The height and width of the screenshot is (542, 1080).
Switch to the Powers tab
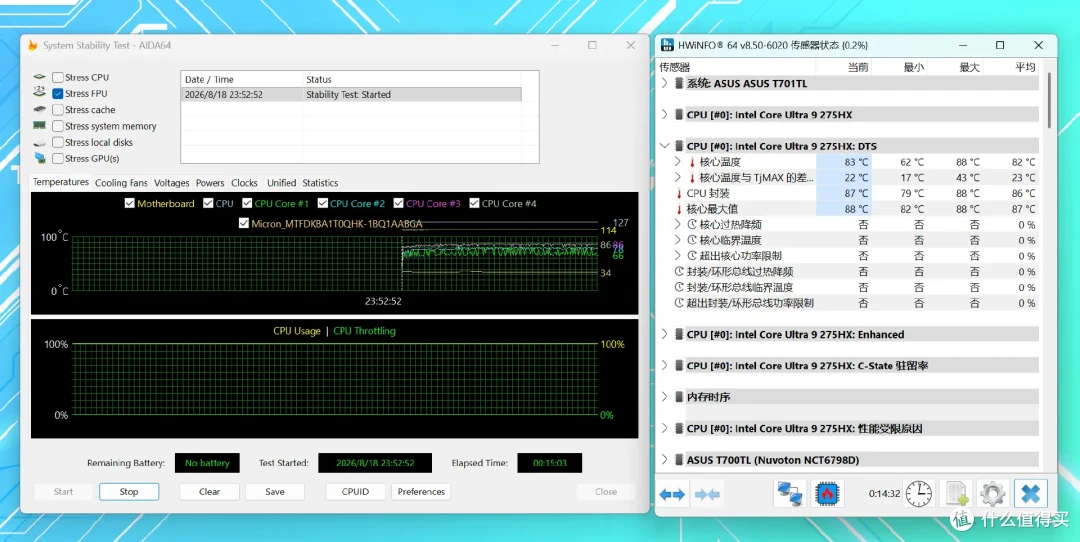pyautogui.click(x=210, y=183)
